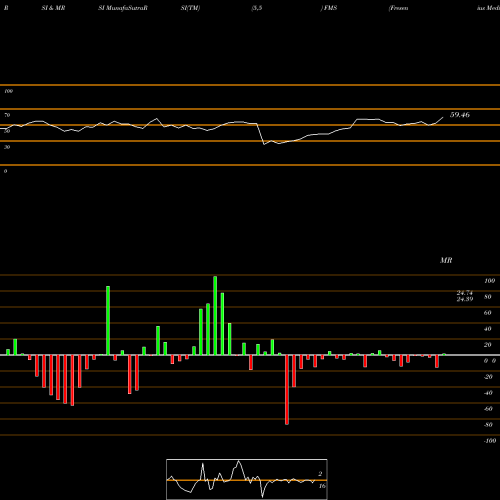Screen dimensions: 500x500
Task: Click the MR axis label -40
Action: point(488,393)
